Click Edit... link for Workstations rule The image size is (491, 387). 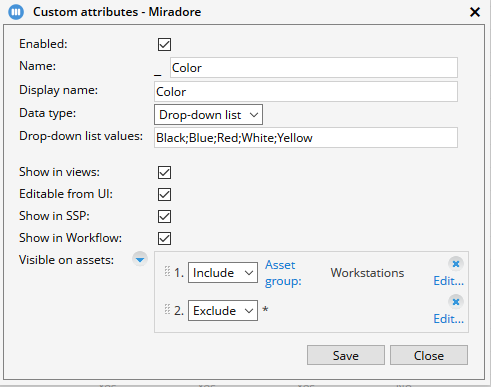click(x=448, y=281)
